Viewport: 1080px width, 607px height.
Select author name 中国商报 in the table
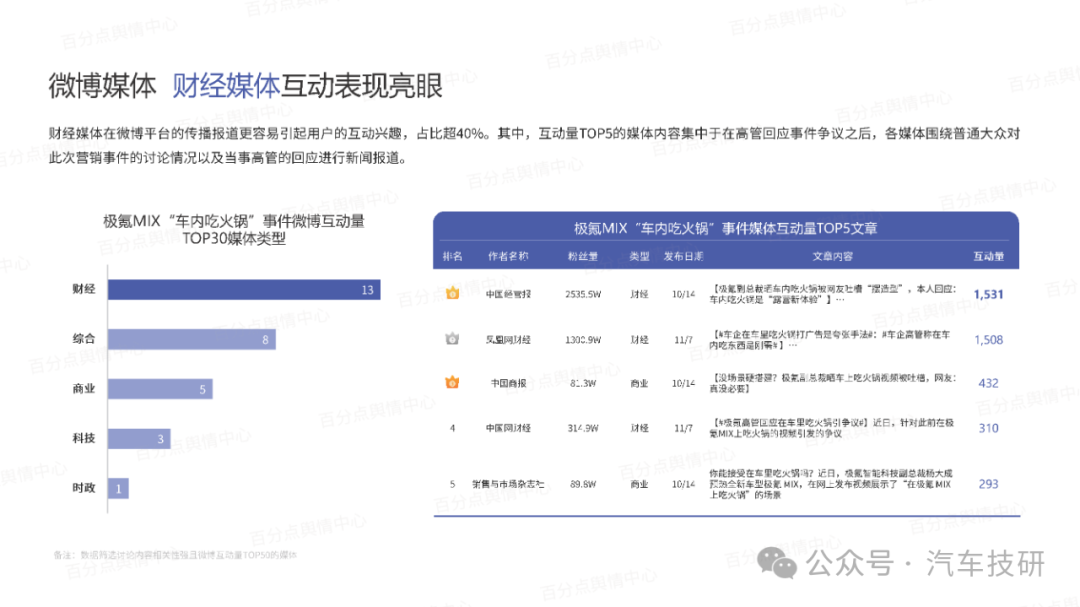point(508,383)
